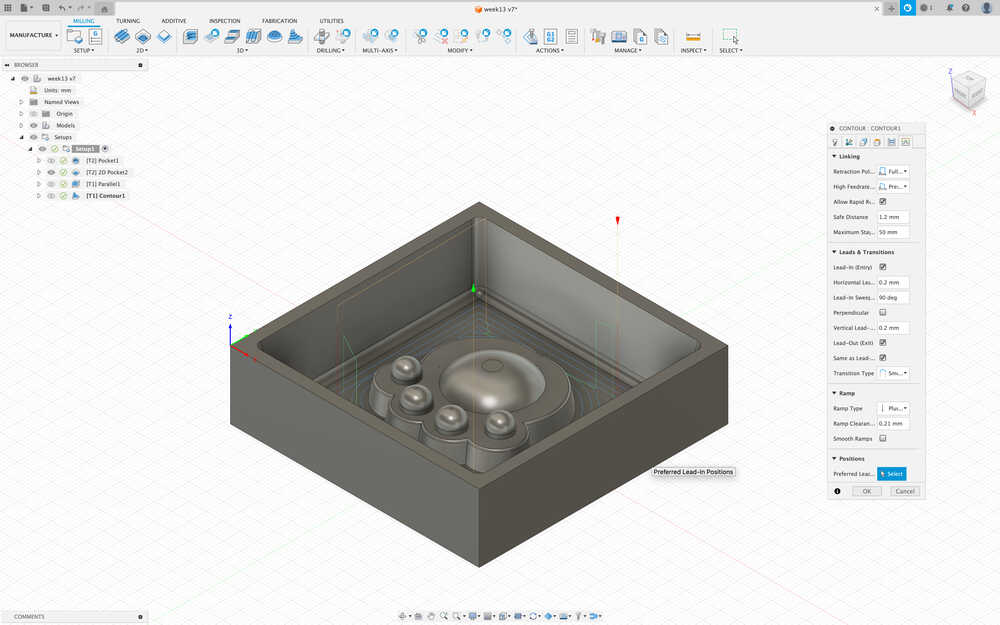This screenshot has width=1000, height=625.
Task: Click the OK button in Contour dialog
Action: 867,491
